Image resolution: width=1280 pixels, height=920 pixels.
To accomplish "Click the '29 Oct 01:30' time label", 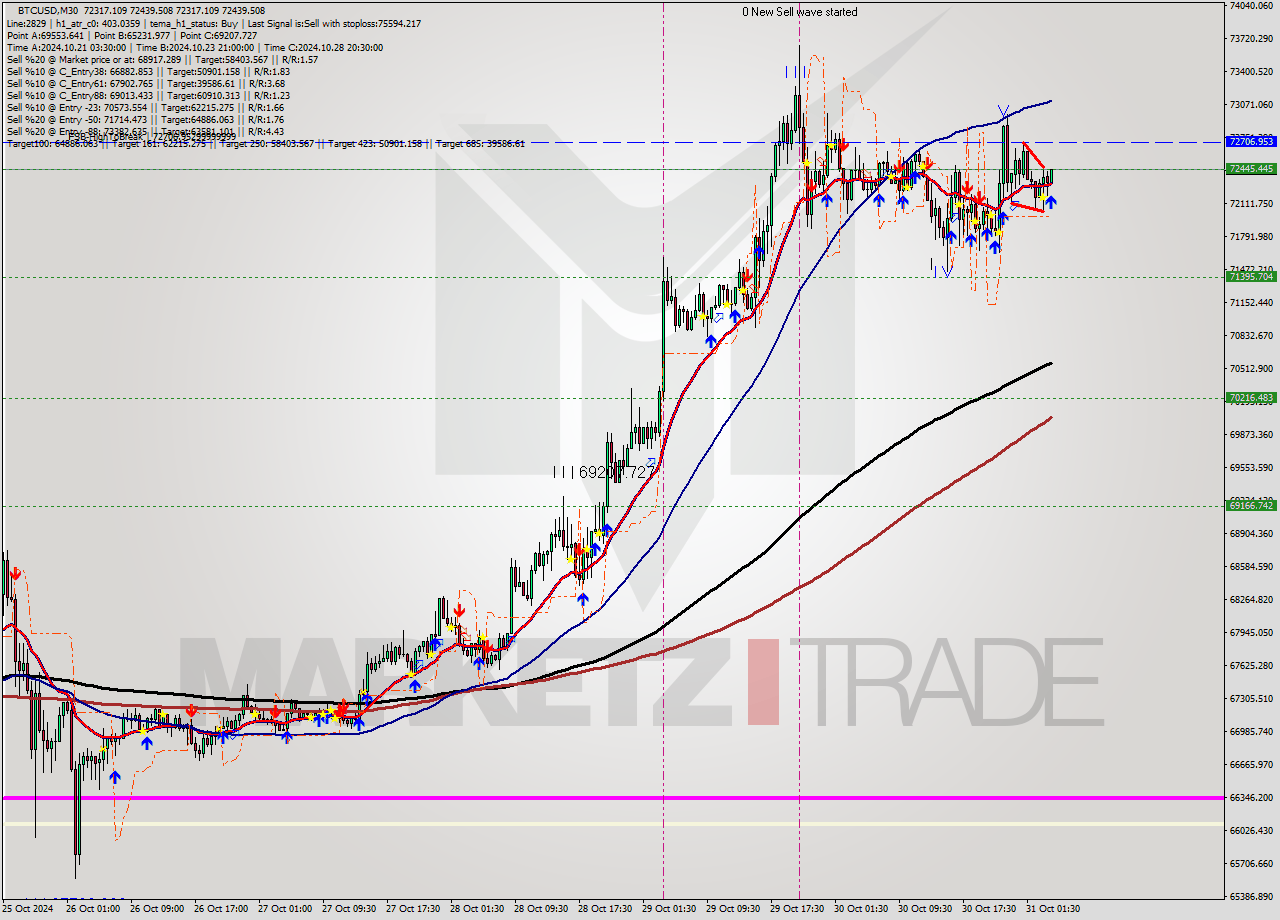I will coord(668,909).
